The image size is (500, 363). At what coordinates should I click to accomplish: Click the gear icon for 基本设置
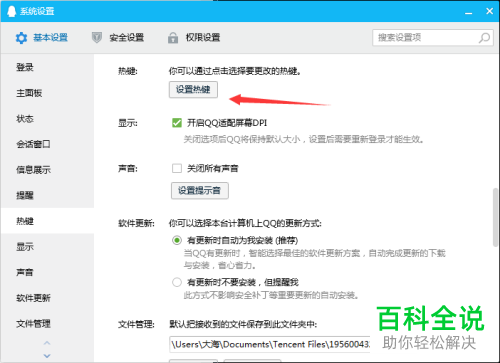coord(22,38)
